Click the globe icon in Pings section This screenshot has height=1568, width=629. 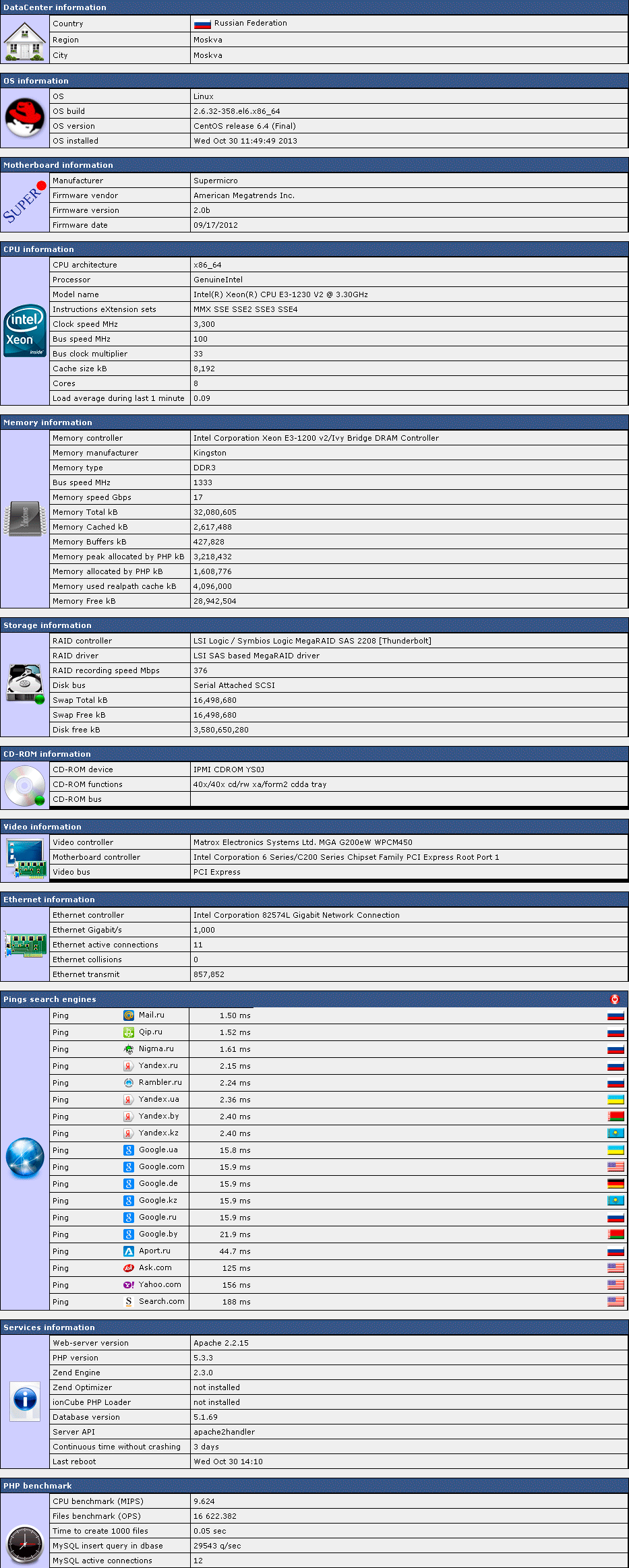25,1158
